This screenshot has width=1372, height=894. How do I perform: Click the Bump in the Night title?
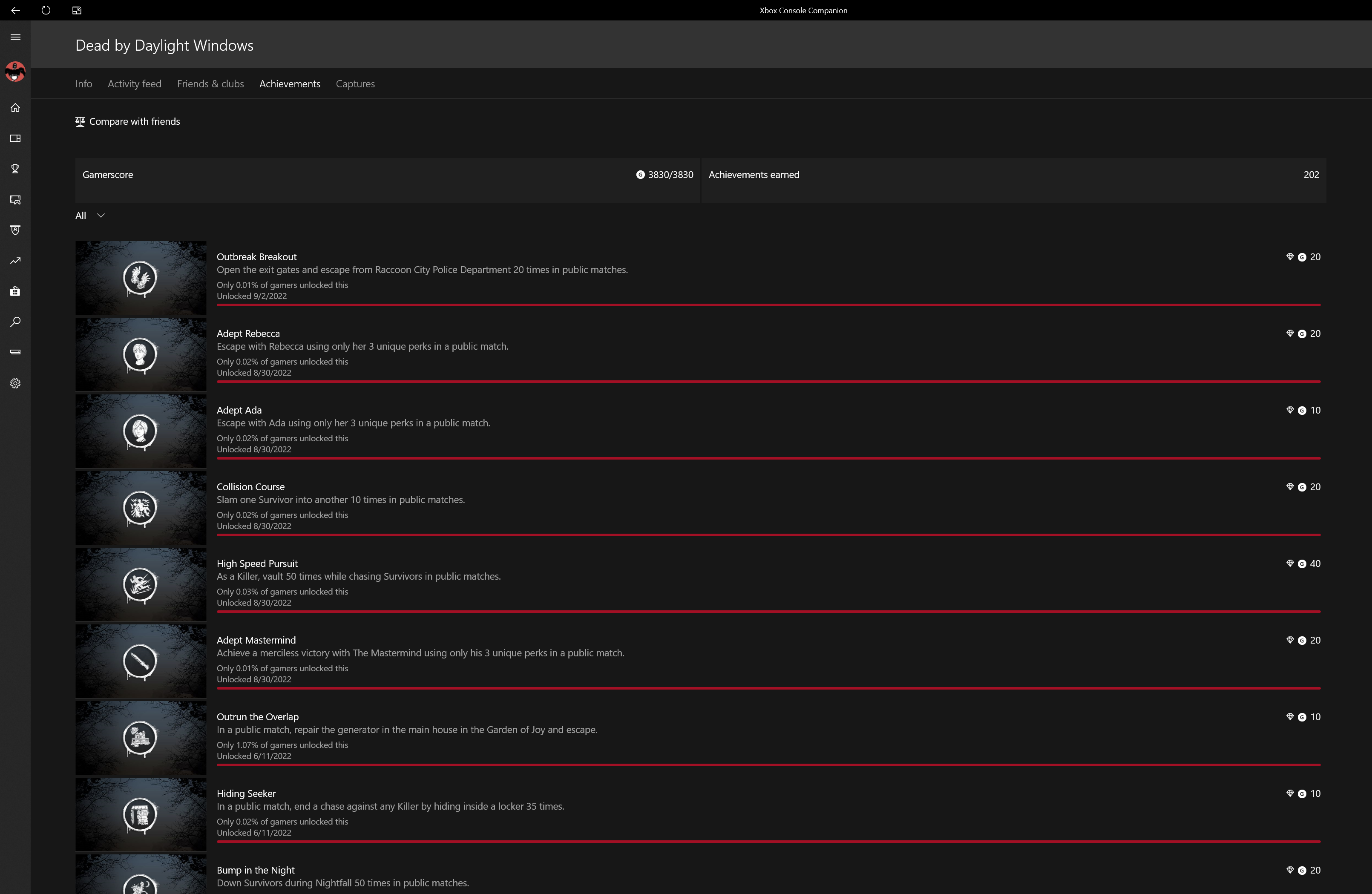(256, 871)
